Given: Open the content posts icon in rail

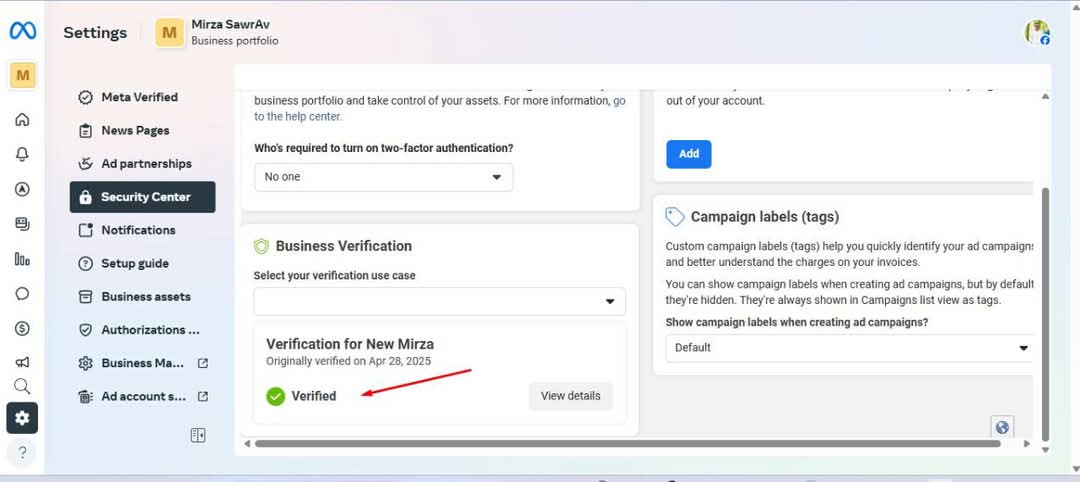Looking at the screenshot, I should pos(22,224).
